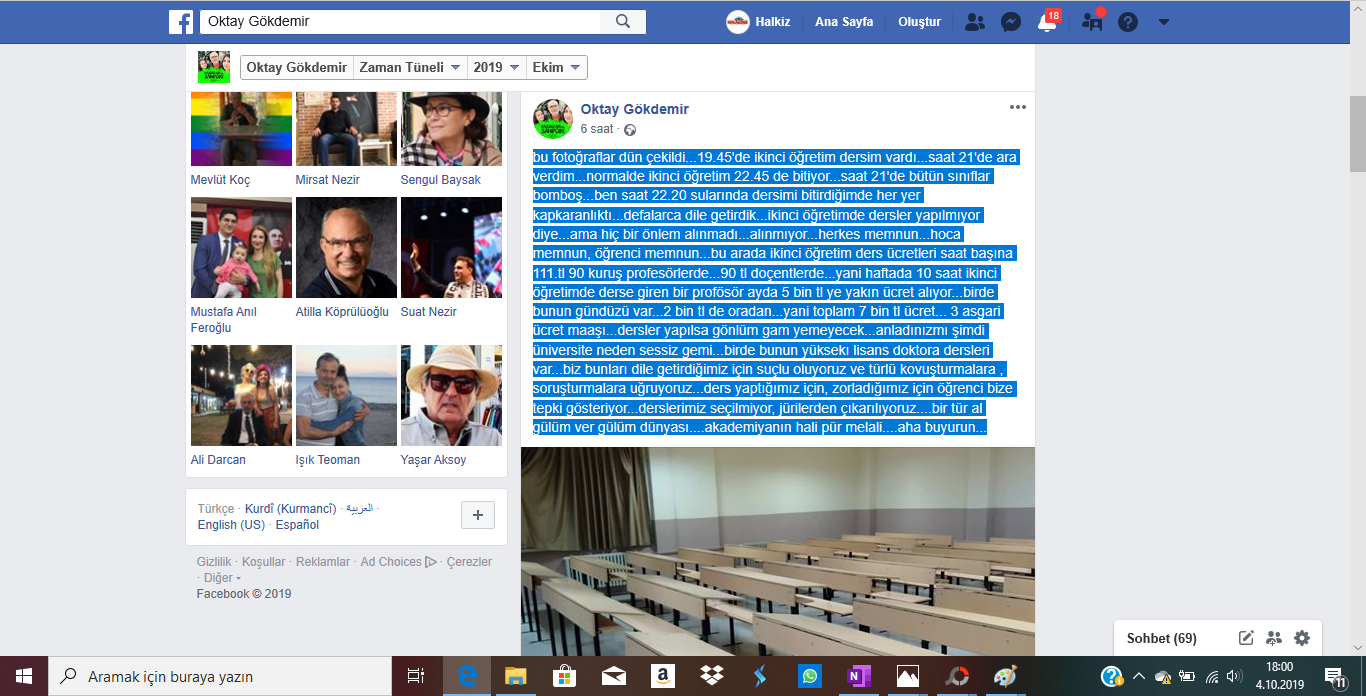Open the post options three-dot menu

(1017, 108)
